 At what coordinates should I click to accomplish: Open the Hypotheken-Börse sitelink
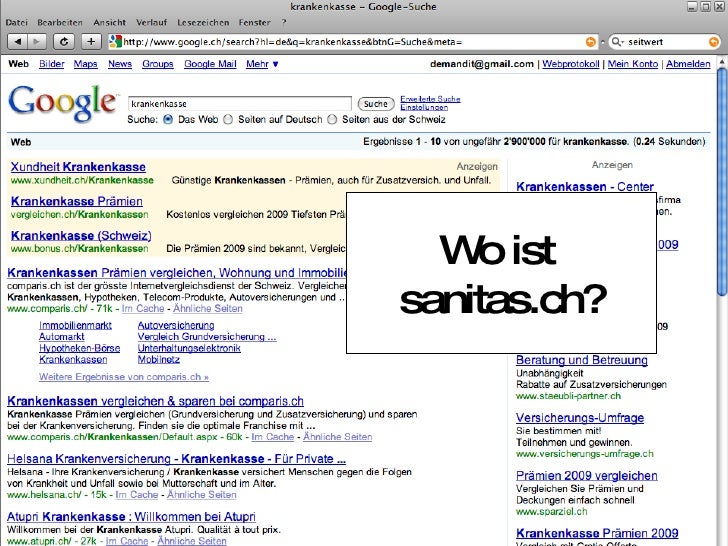(x=79, y=348)
